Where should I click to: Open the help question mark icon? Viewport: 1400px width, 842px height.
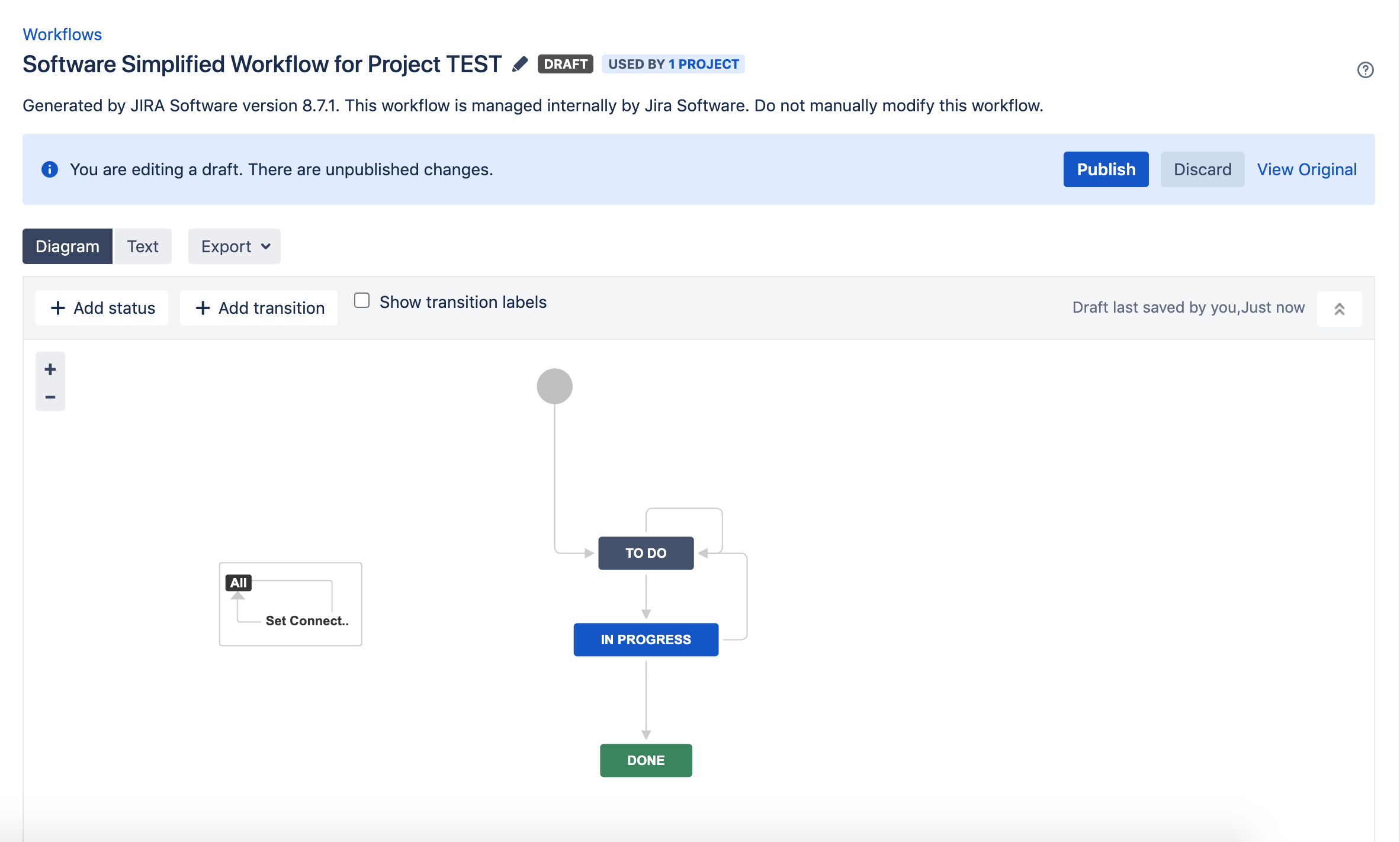(x=1365, y=70)
